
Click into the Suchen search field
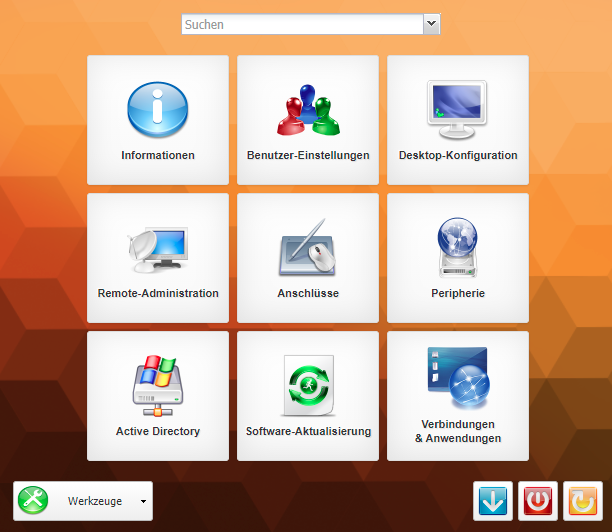[301, 24]
